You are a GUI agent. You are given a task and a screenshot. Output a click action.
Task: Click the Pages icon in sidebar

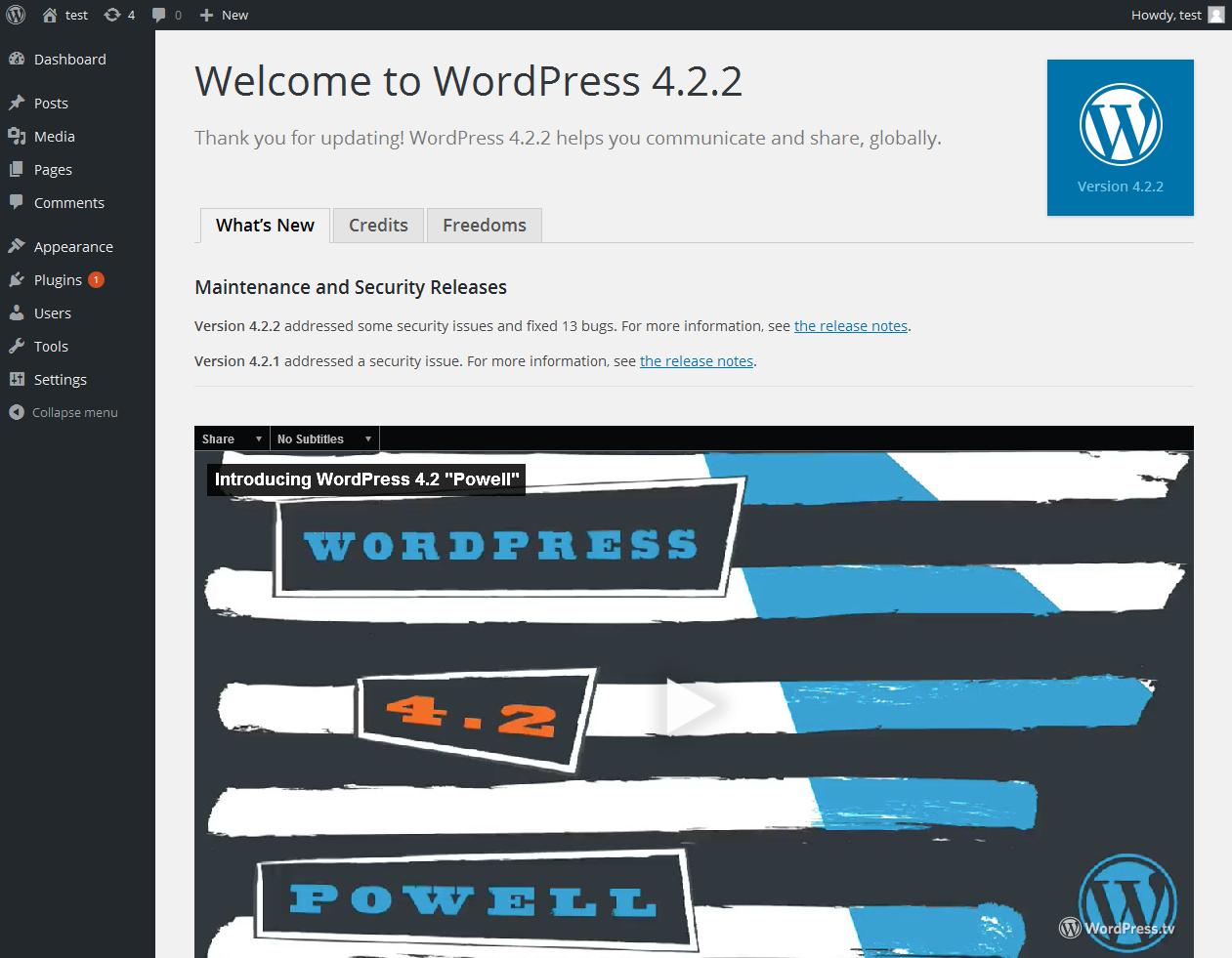(17, 169)
